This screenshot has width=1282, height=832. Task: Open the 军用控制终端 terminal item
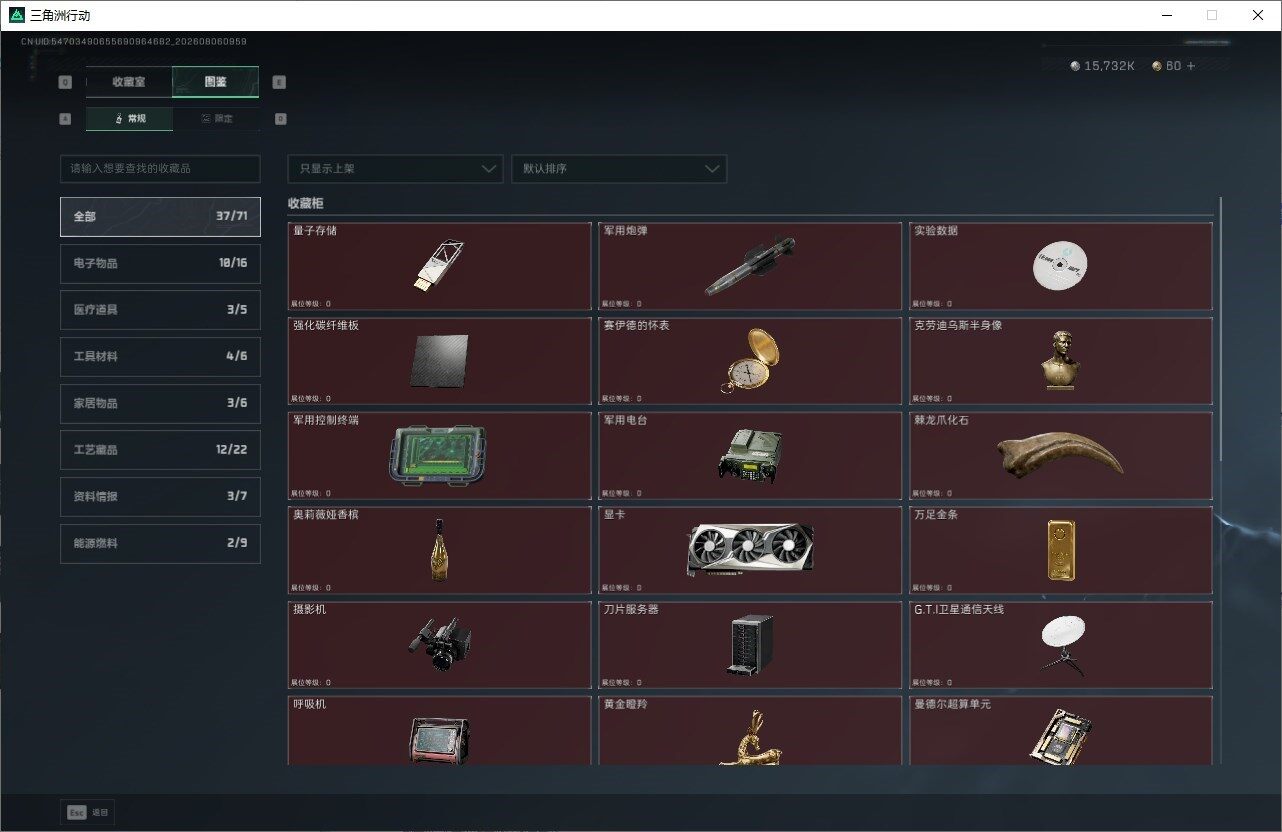pyautogui.click(x=438, y=455)
